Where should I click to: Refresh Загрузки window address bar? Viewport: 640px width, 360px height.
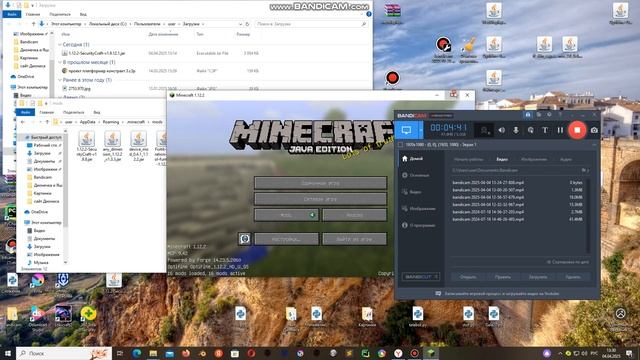coord(247,24)
